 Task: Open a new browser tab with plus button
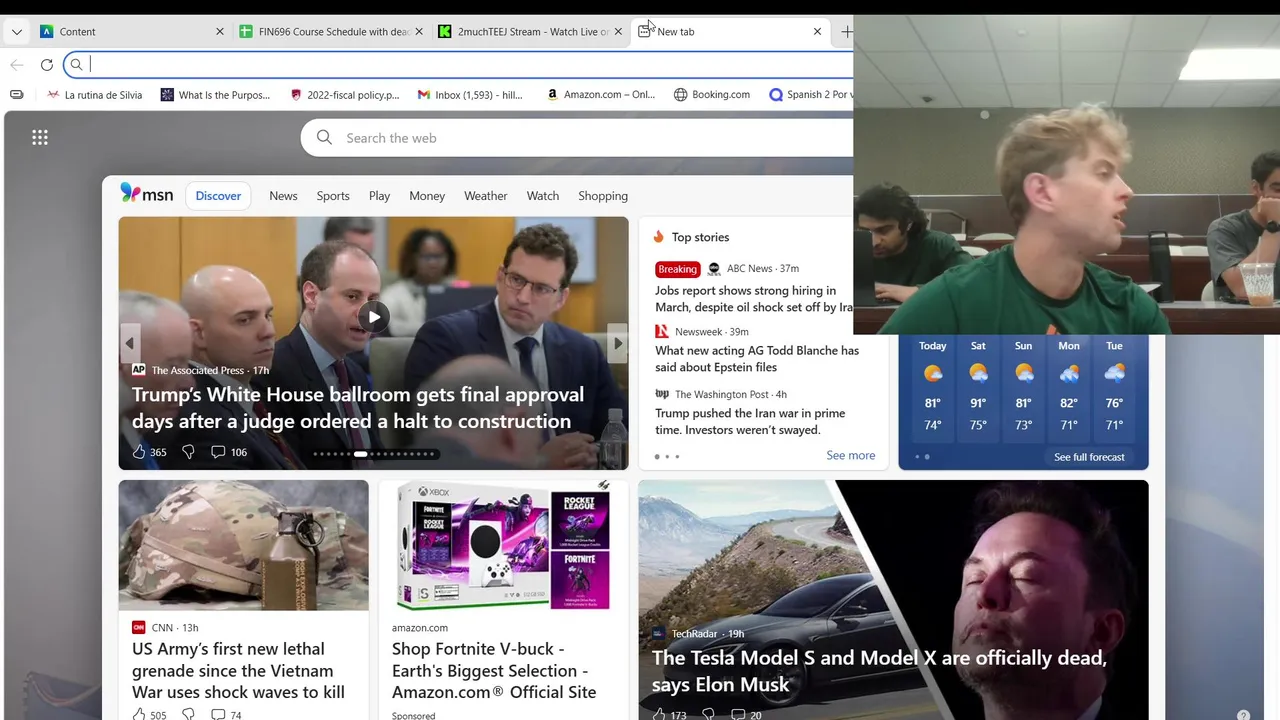pyautogui.click(x=846, y=32)
